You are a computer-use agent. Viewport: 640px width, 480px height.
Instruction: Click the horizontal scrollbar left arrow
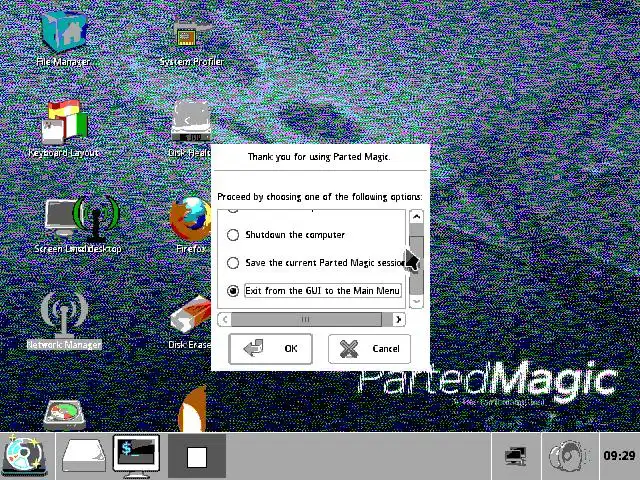click(224, 319)
